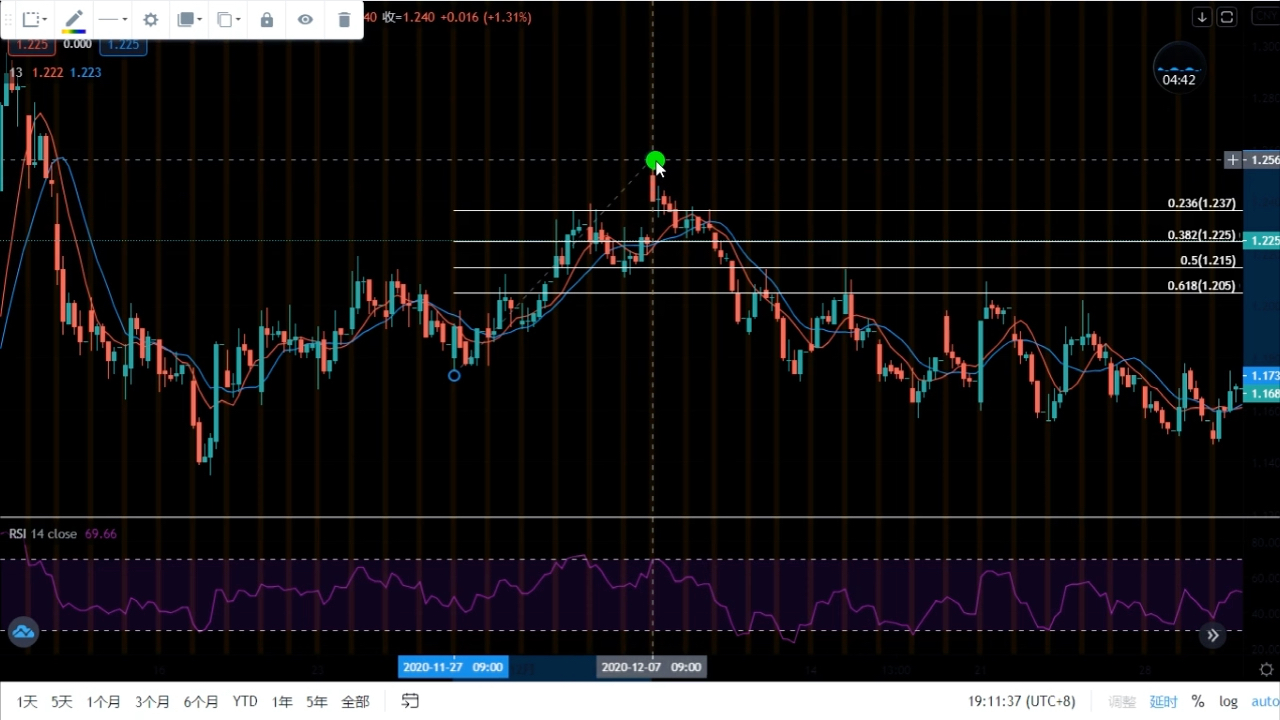Toggle the 延时 delayed data option
1280x720 pixels.
tap(1164, 702)
